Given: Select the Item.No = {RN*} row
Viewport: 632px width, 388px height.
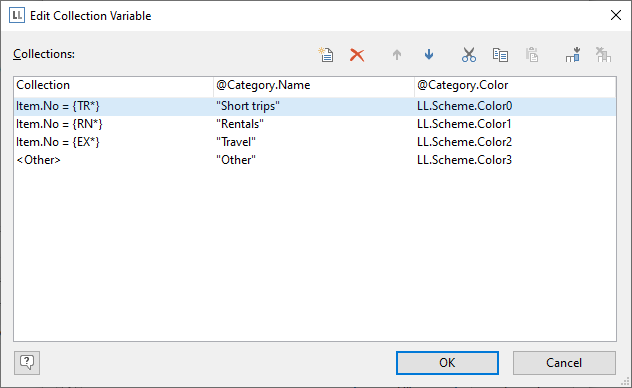Looking at the screenshot, I should click(x=315, y=124).
